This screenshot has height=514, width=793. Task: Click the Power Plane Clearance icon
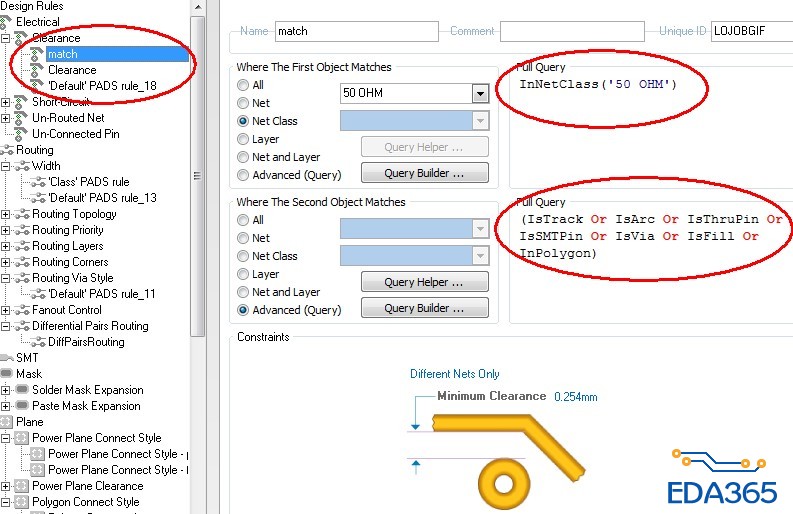coord(22,486)
